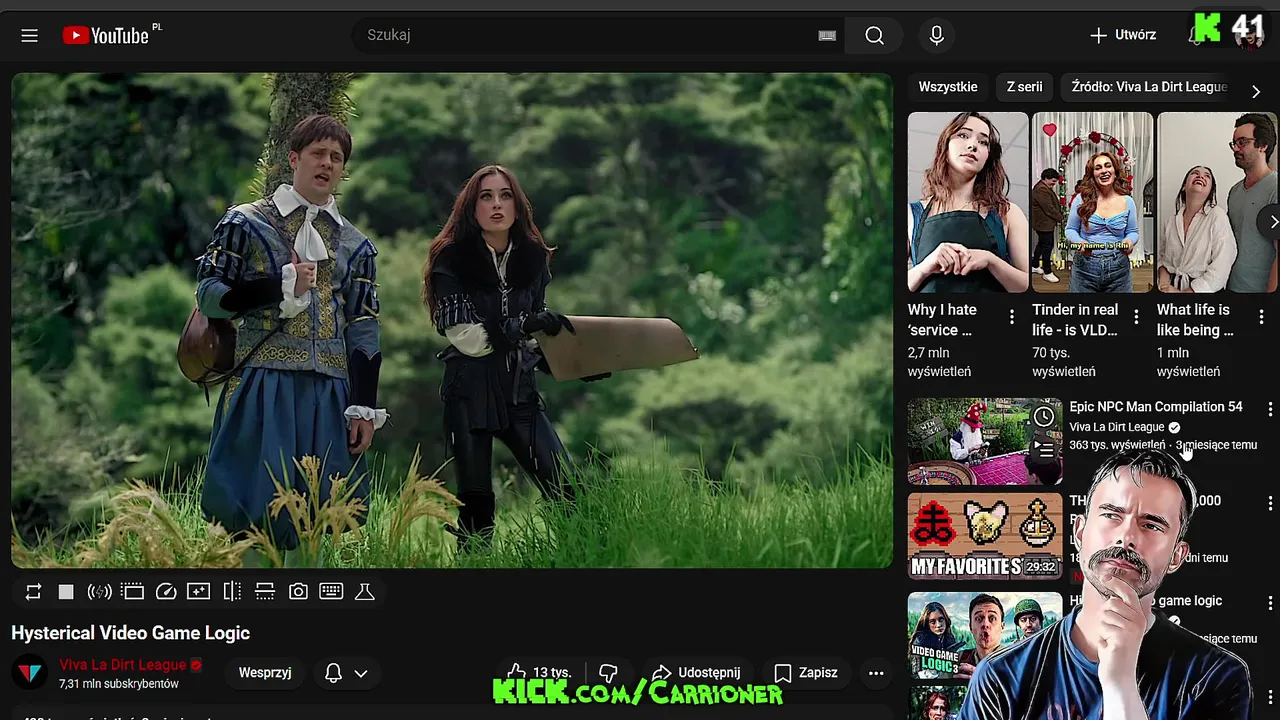Open the short Why I hate 'service ...
The image size is (1280, 720).
(968, 202)
